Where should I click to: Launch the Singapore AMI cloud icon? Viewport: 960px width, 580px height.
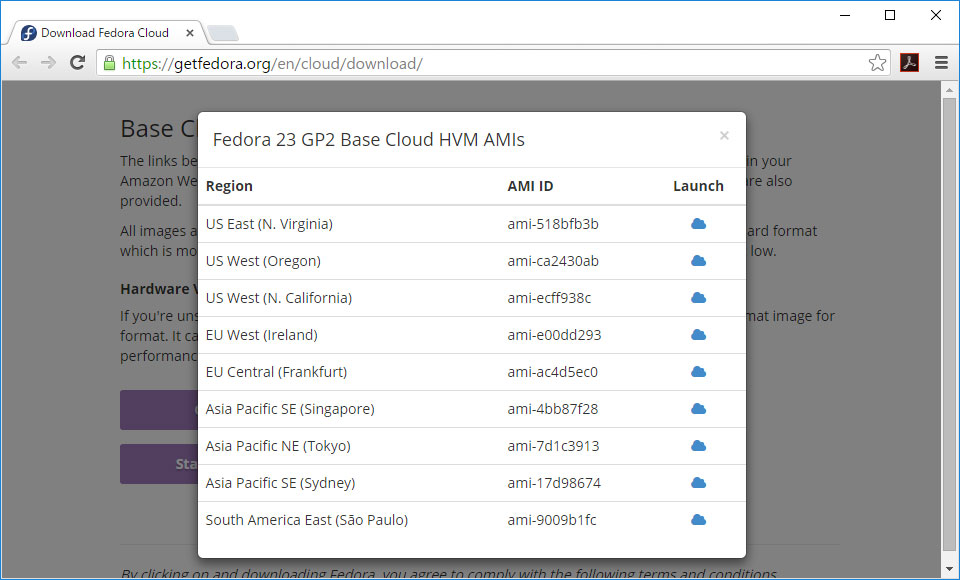(698, 409)
